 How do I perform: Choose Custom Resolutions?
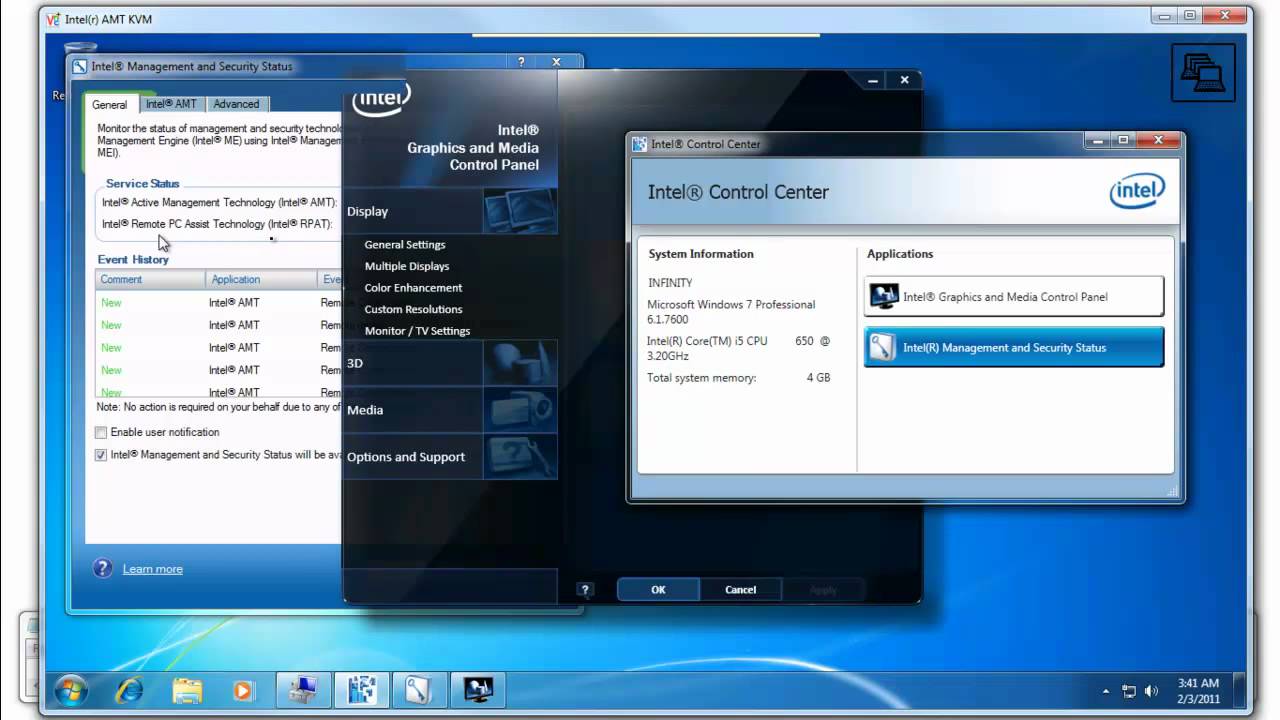coord(413,309)
